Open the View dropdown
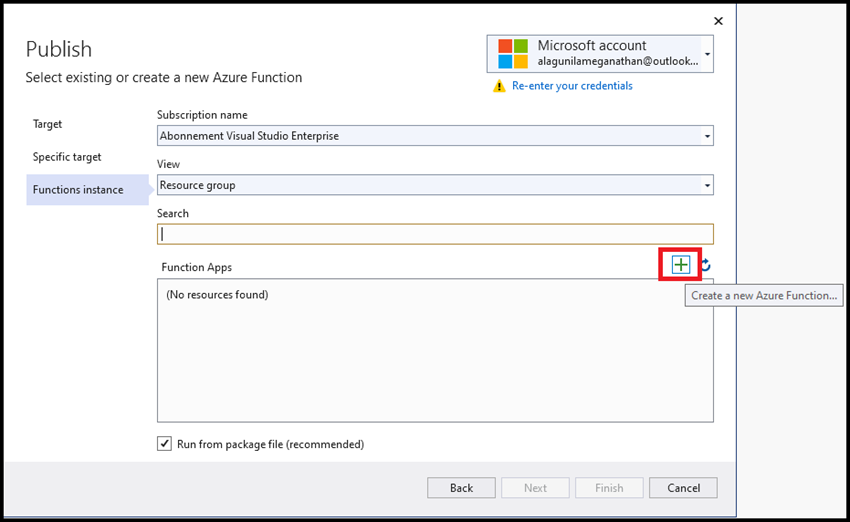 coord(707,185)
